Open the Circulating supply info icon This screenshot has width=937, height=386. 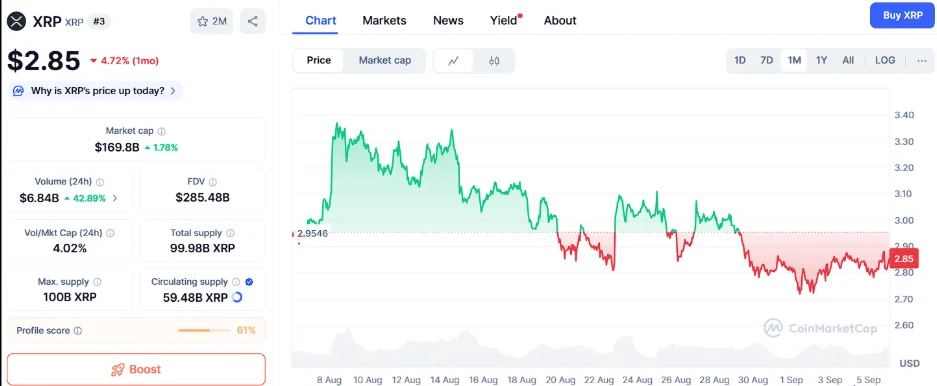pyautogui.click(x=236, y=282)
